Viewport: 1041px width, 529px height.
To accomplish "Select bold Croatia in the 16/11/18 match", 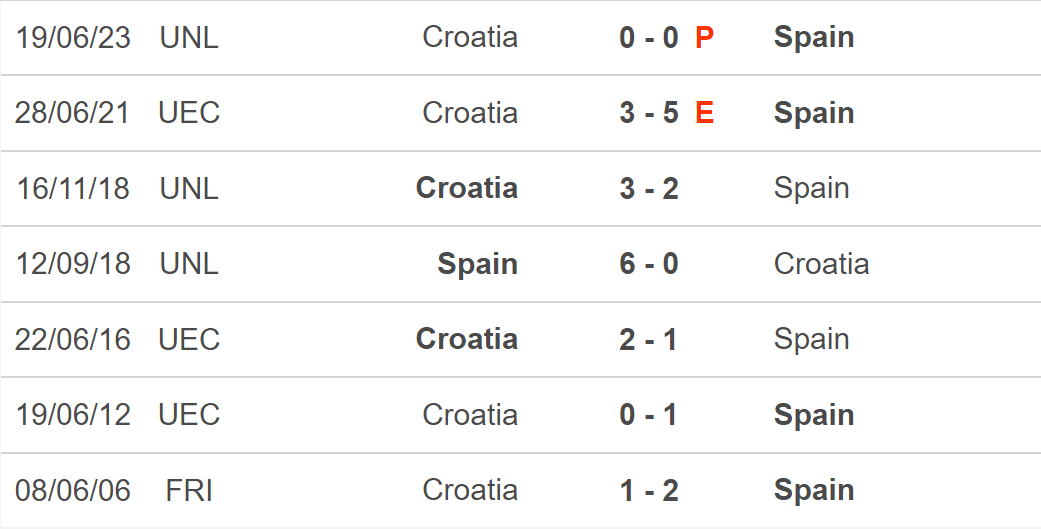I will click(467, 189).
